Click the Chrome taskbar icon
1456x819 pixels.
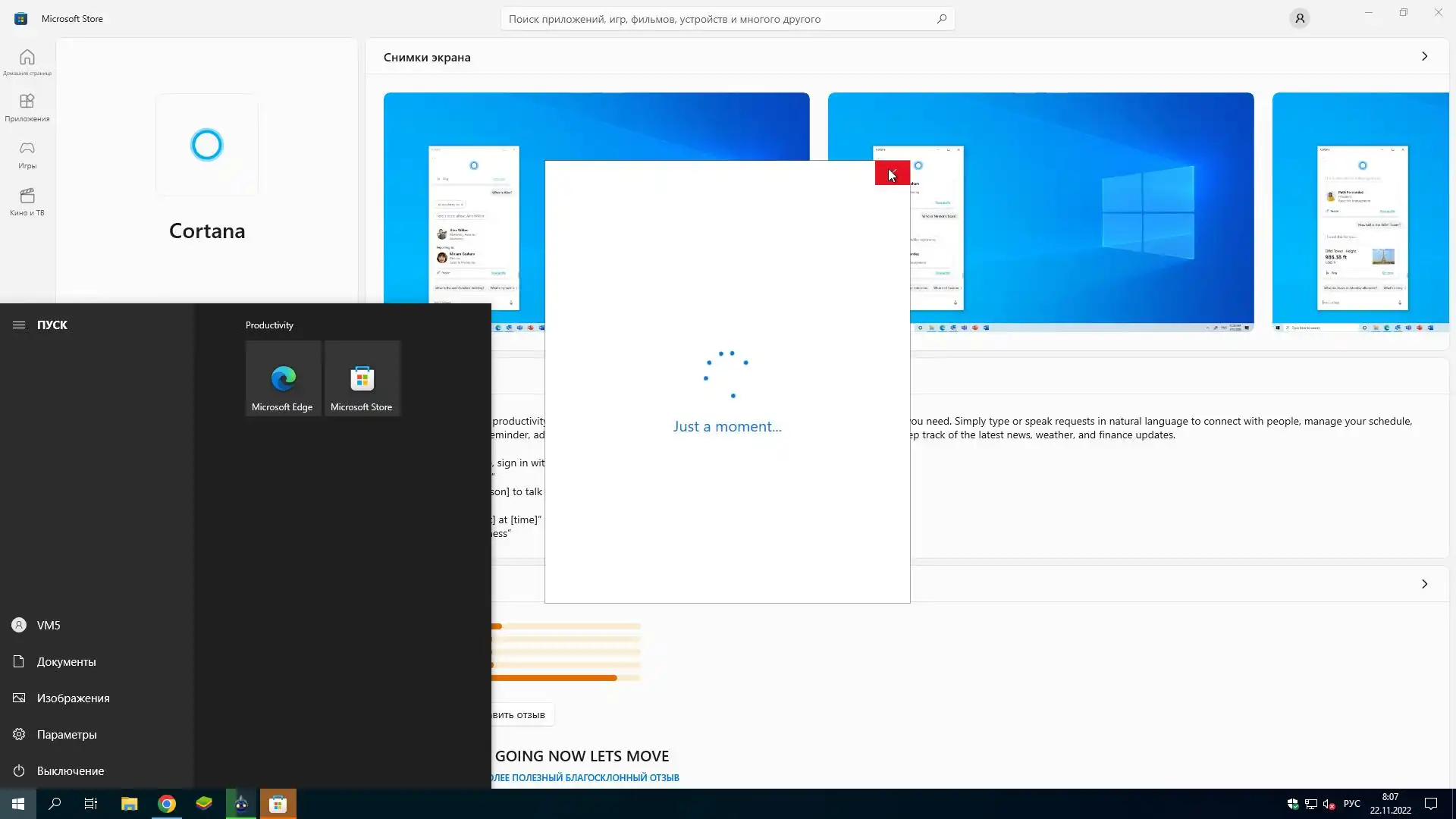[167, 804]
